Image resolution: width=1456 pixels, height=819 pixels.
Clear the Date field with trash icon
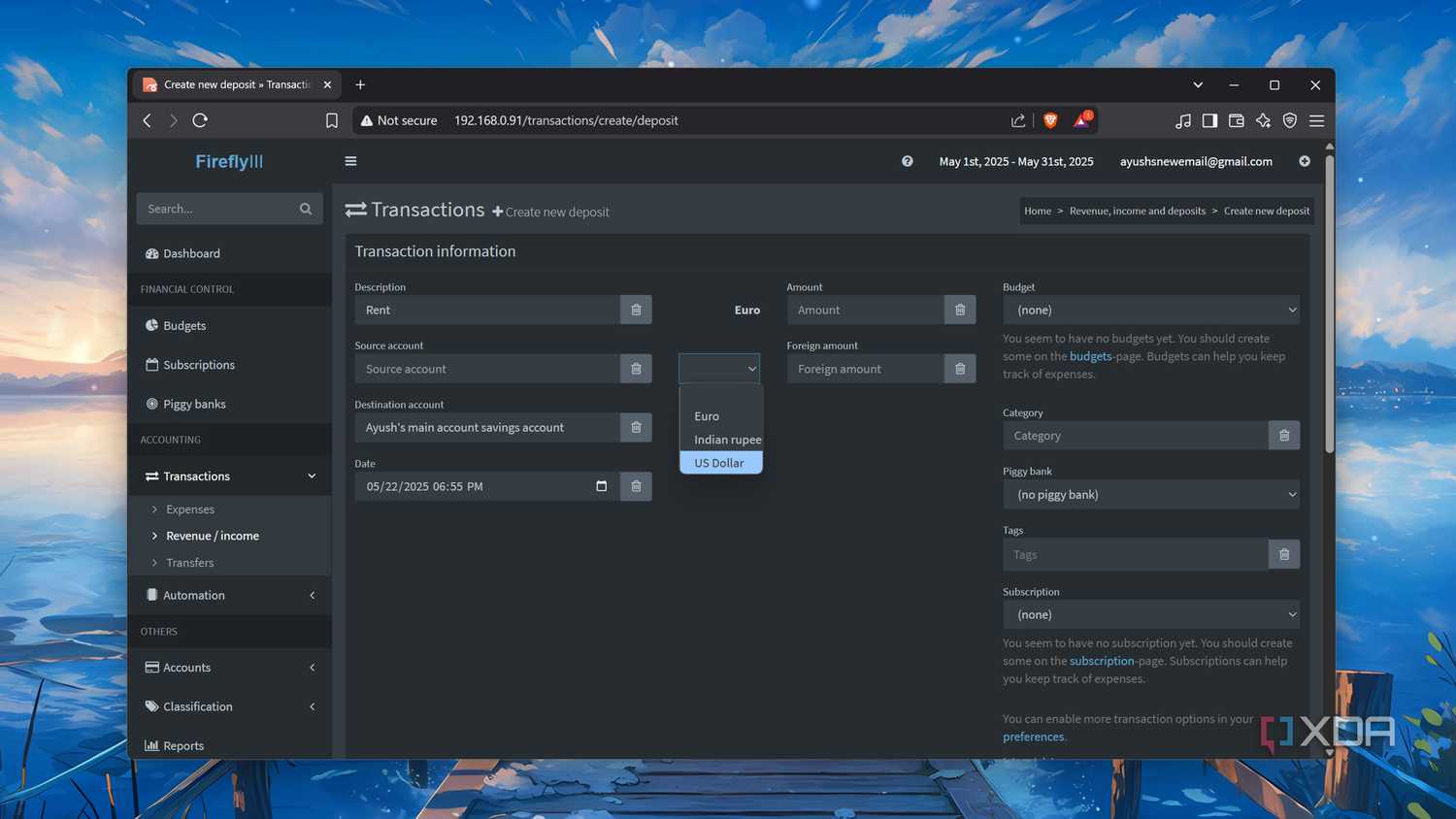[636, 486]
